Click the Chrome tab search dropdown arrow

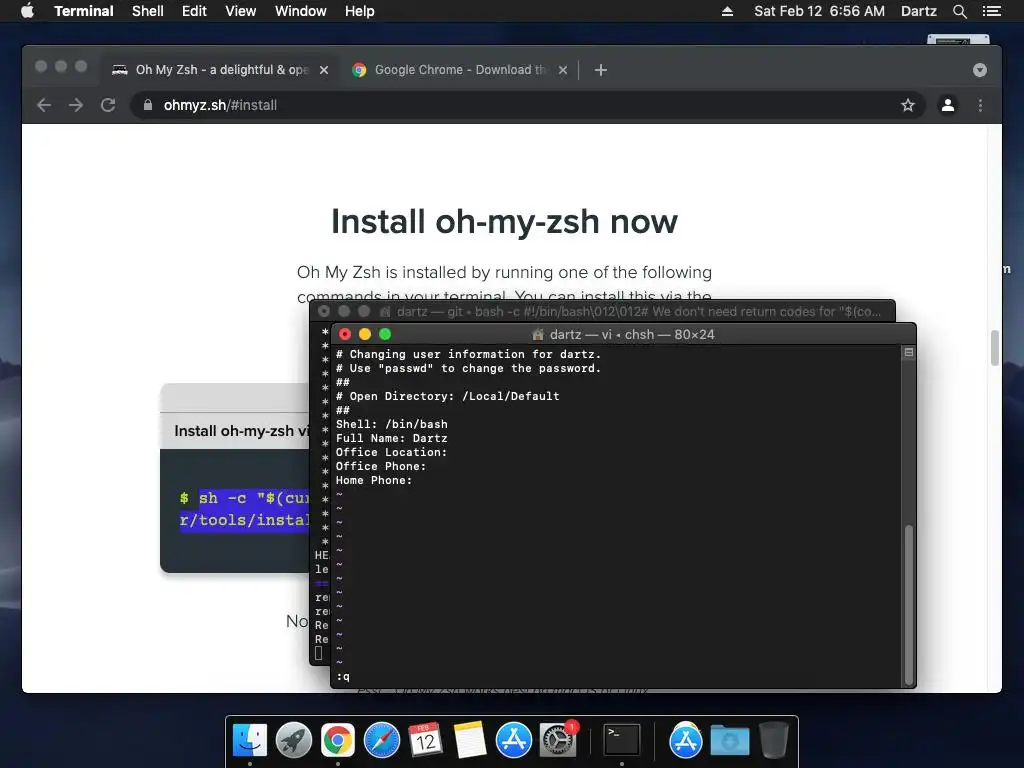pyautogui.click(x=980, y=70)
